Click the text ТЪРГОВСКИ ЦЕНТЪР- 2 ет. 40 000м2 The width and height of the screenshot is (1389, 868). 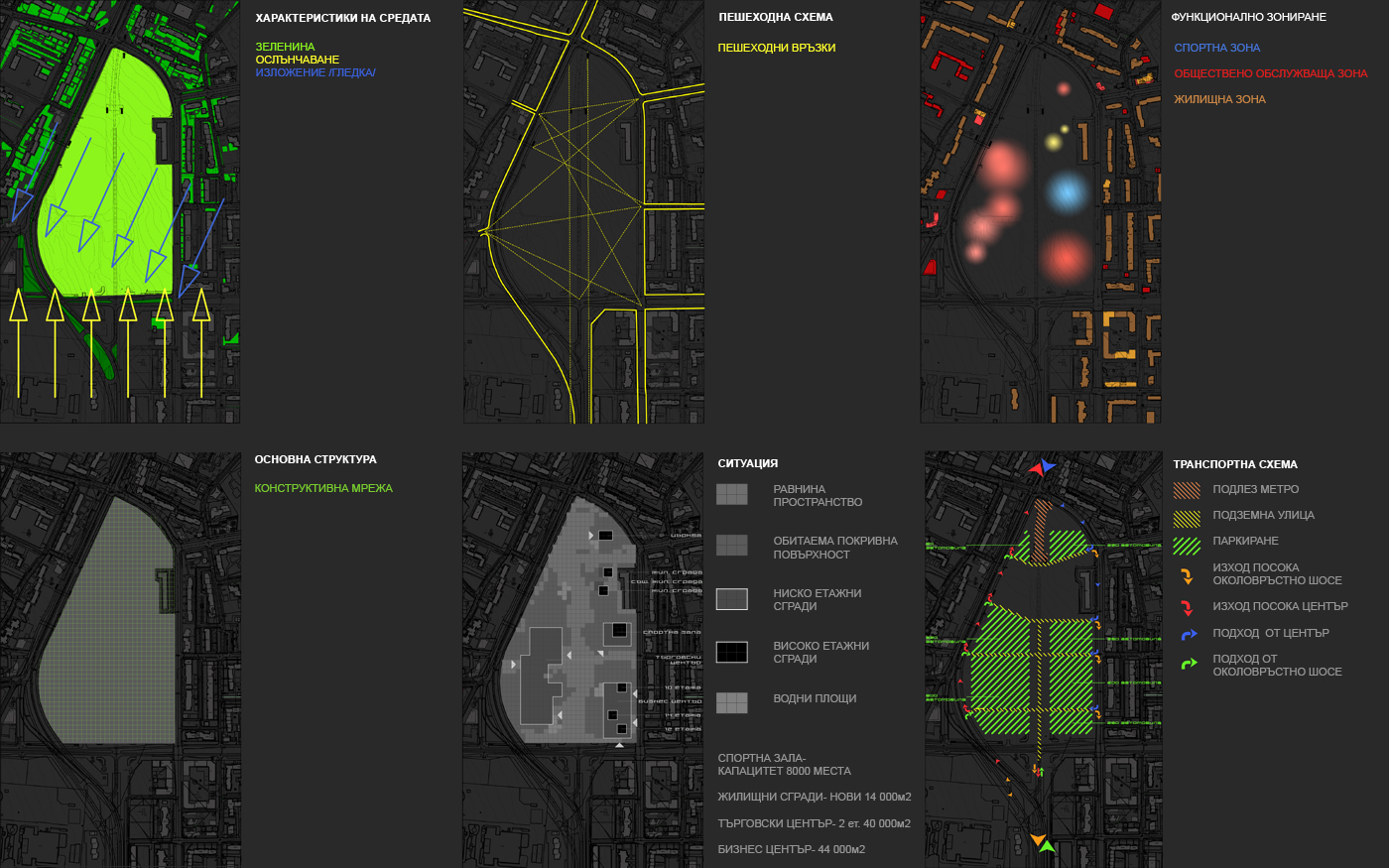(815, 823)
